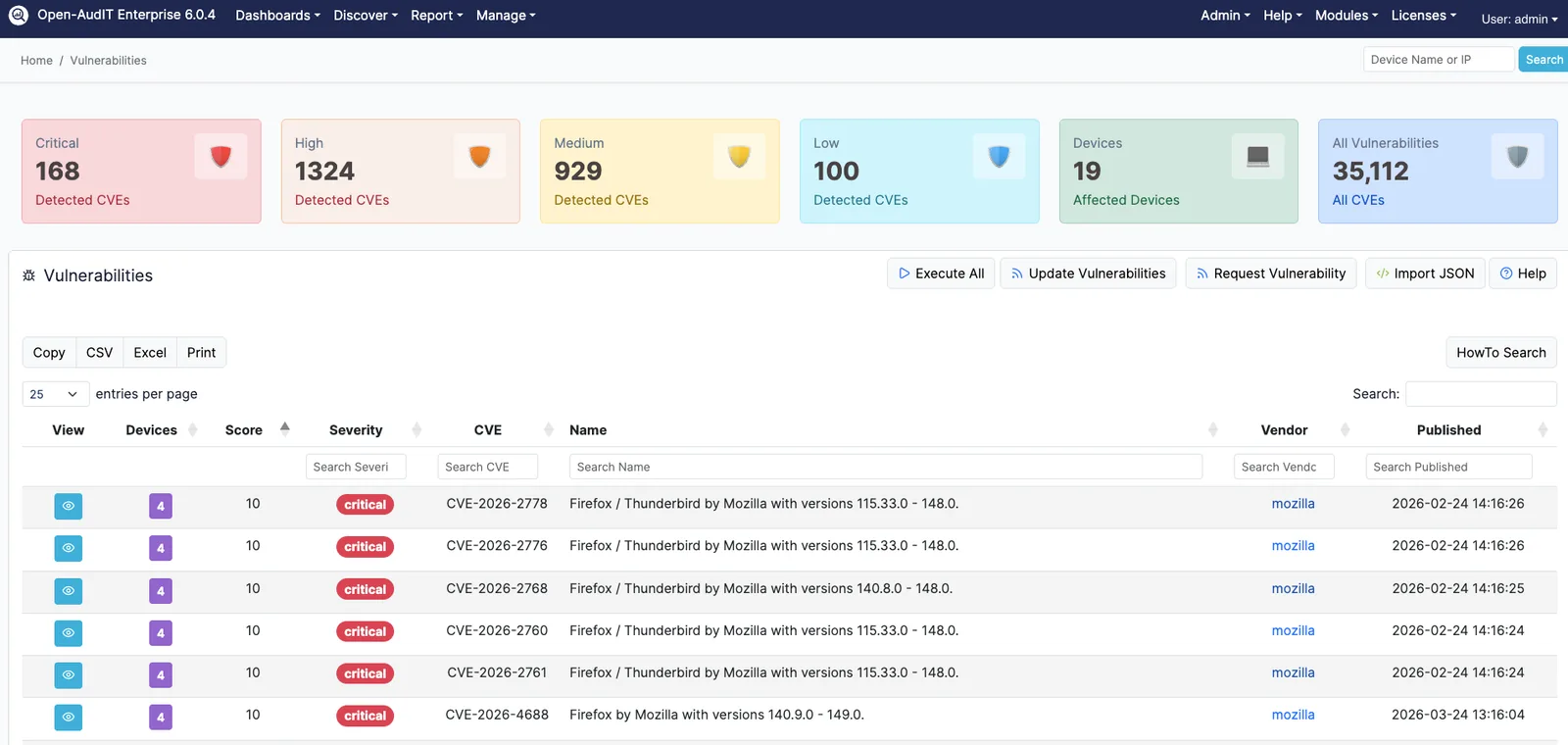Focus the Search CVE filter field
The height and width of the screenshot is (745, 1568).
pyautogui.click(x=488, y=467)
